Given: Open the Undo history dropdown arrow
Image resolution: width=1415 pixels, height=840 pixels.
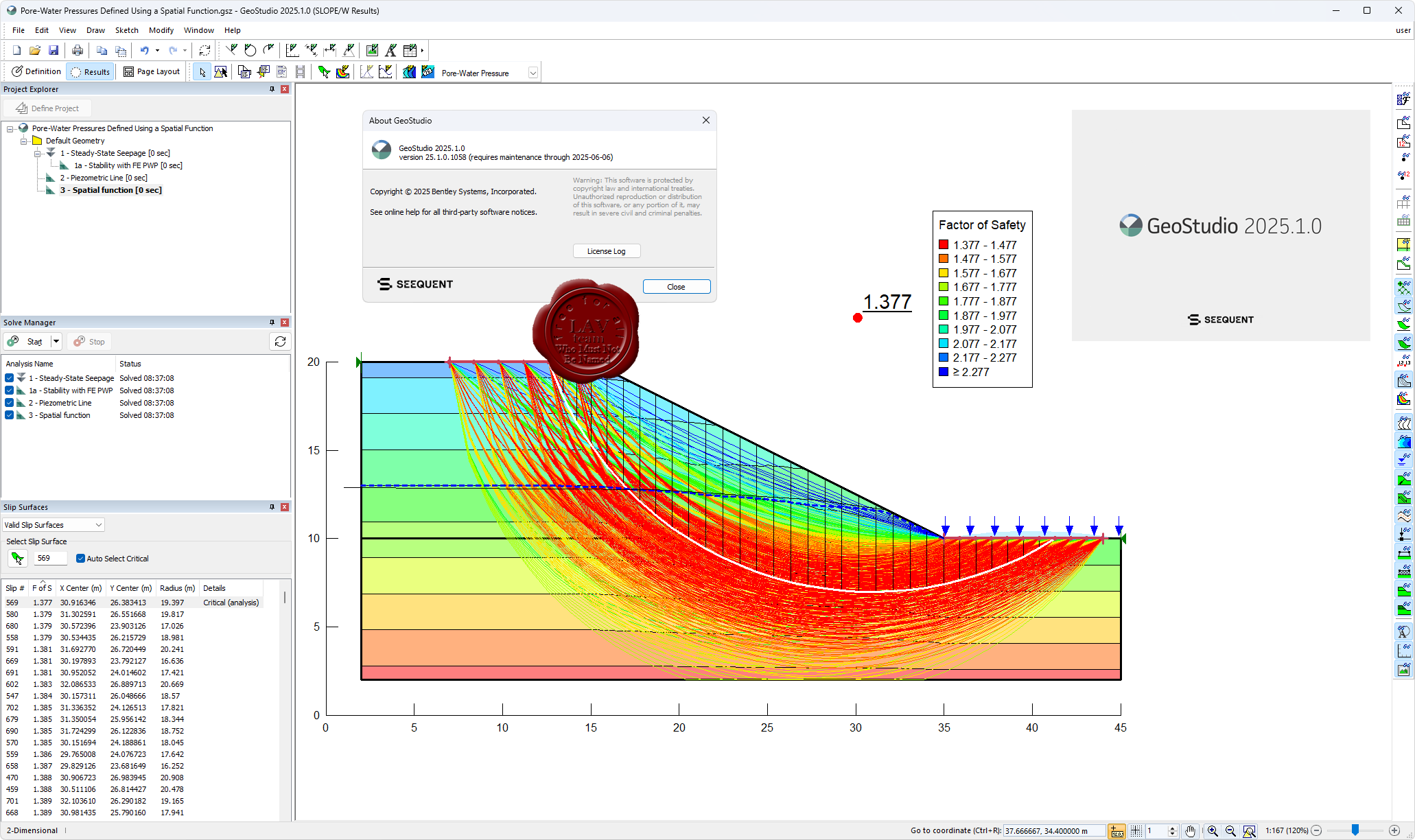Looking at the screenshot, I should [x=157, y=50].
